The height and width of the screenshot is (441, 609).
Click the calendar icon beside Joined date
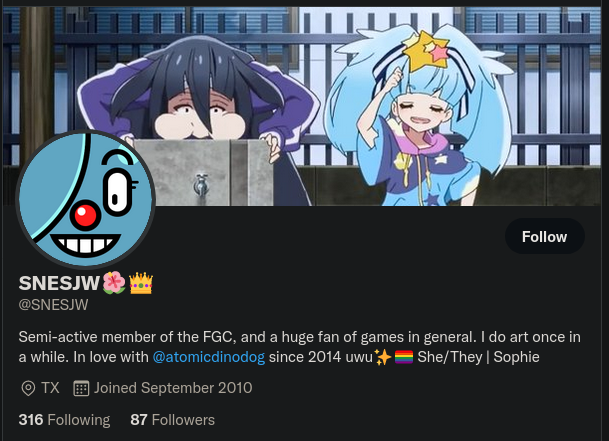coord(81,388)
